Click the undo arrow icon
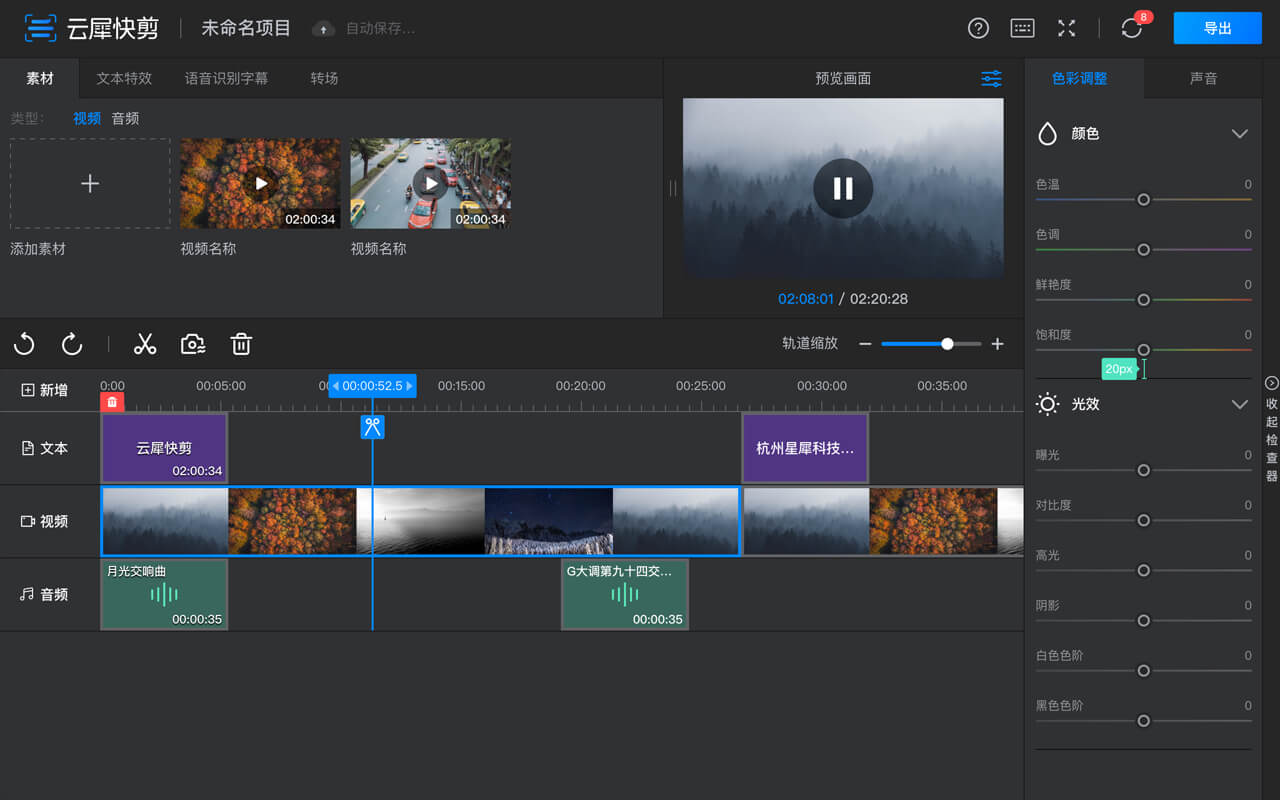This screenshot has height=800, width=1280. coord(24,345)
